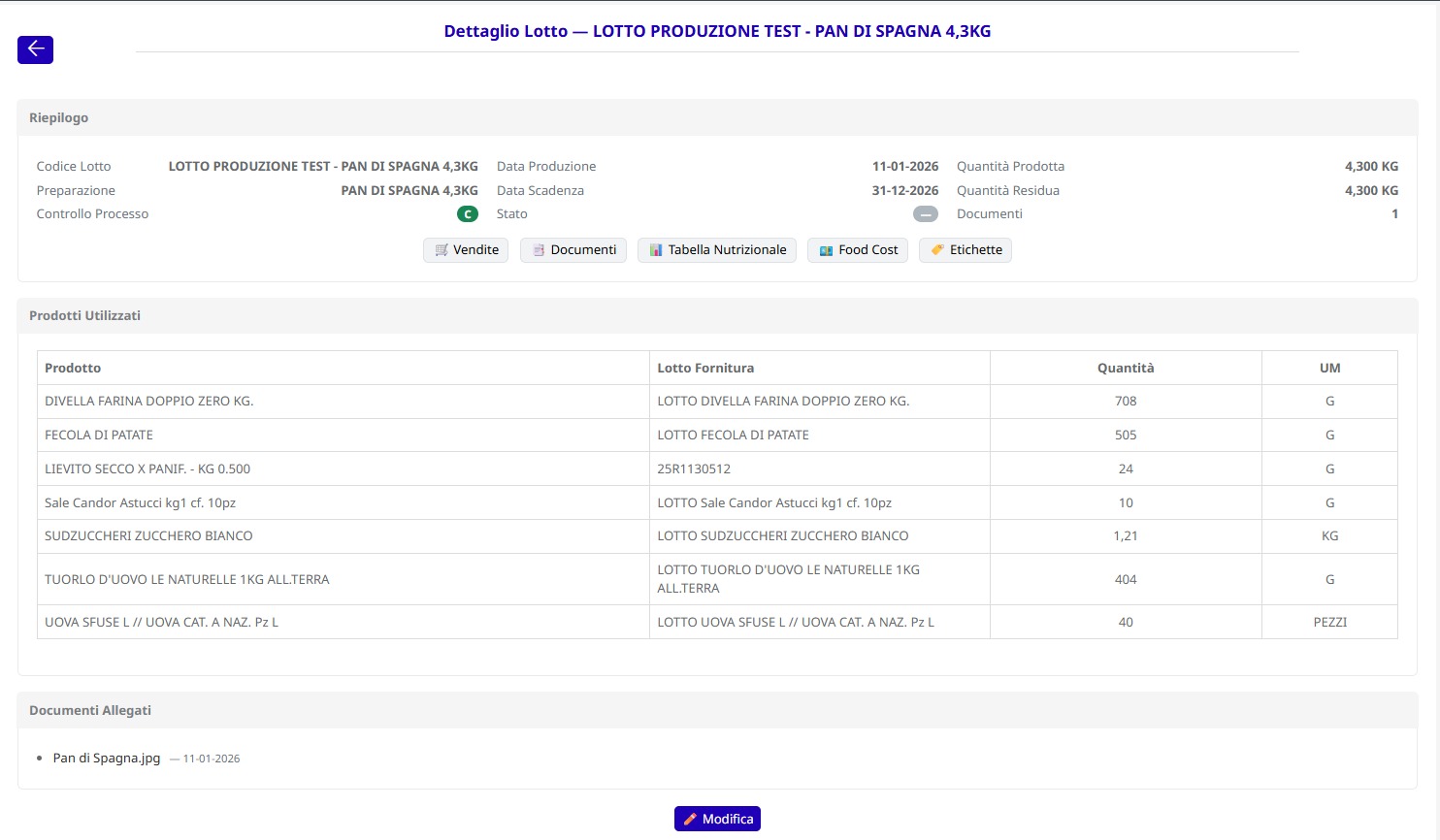This screenshot has width=1440, height=840.
Task: Click the UOVA SFUSE L product row
Action: click(x=161, y=623)
